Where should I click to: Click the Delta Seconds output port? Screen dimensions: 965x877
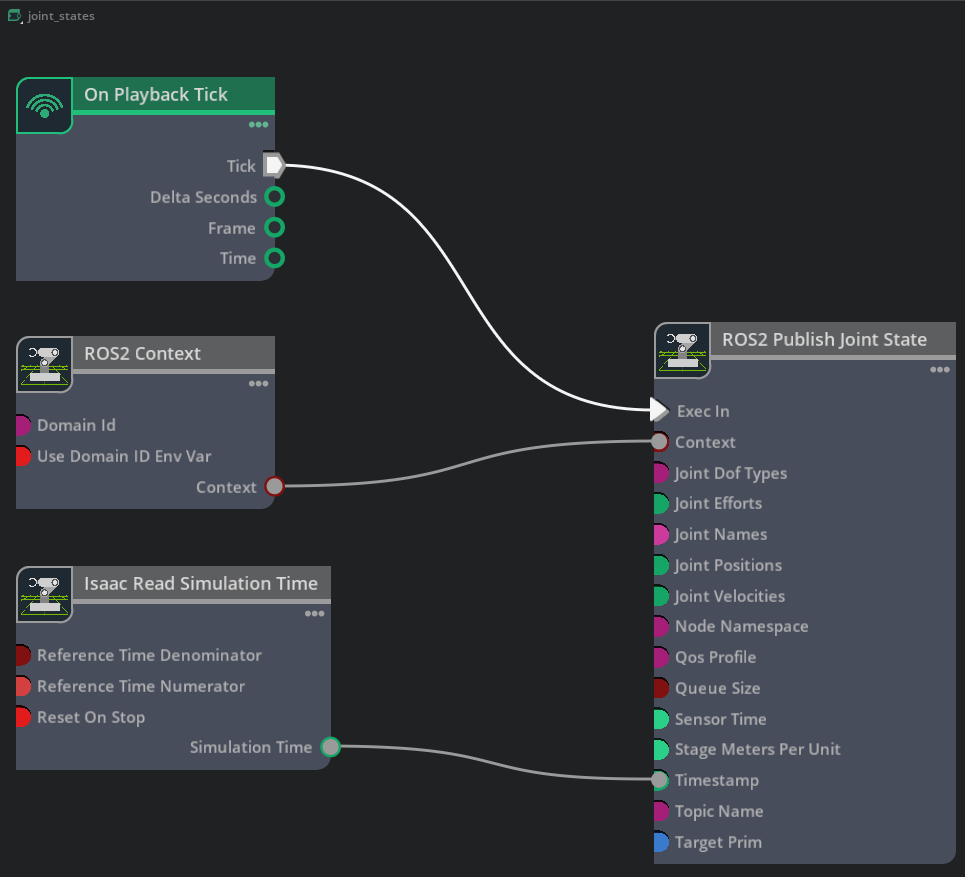[x=274, y=197]
